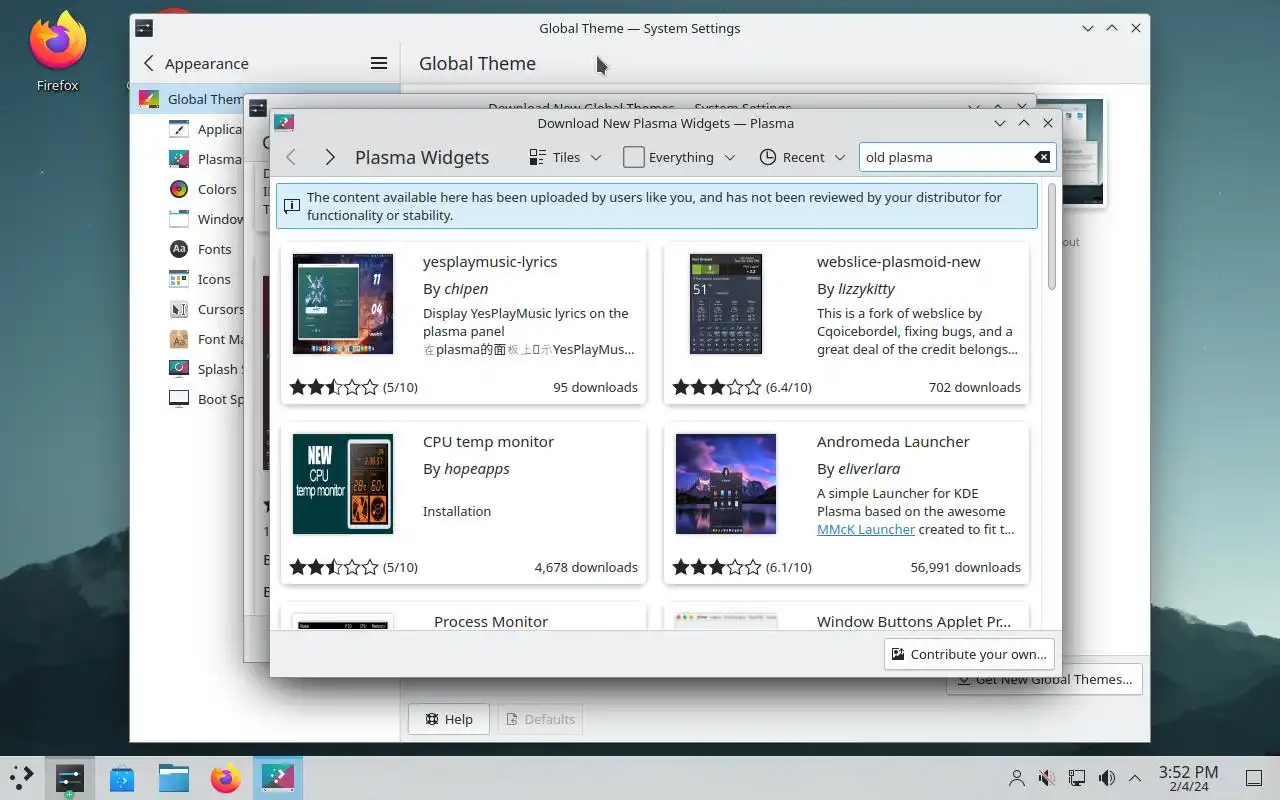Open Icons settings sidebar icon

coord(179,279)
